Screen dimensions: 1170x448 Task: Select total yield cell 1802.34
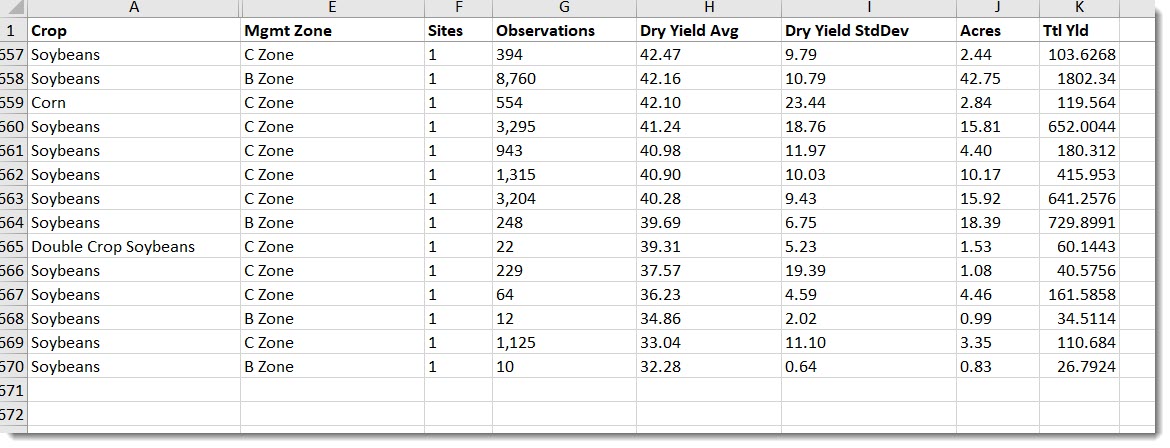coord(1087,79)
